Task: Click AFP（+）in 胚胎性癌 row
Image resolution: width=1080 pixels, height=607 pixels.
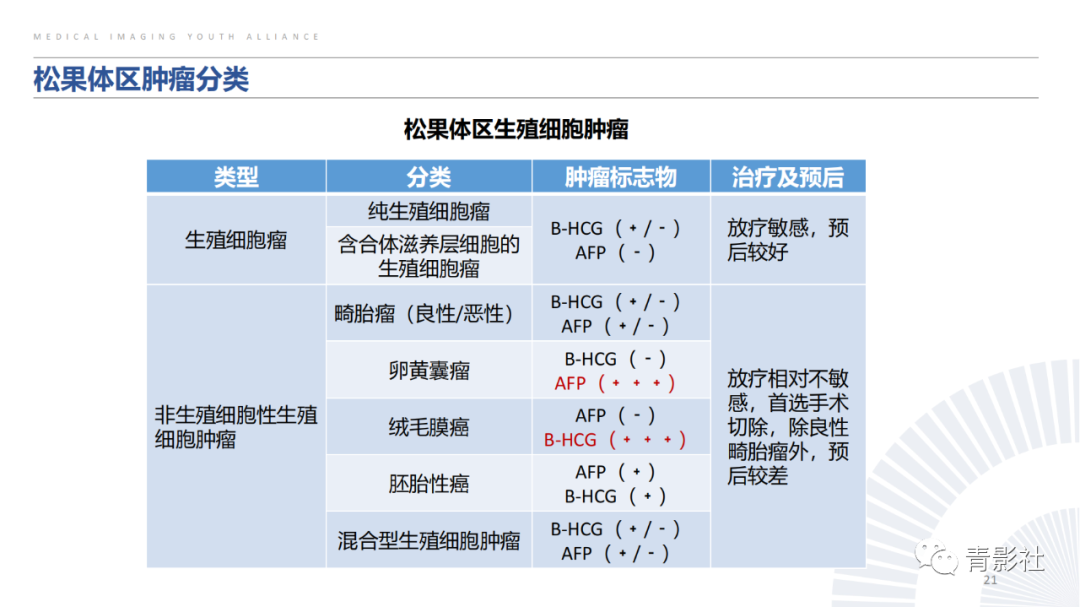Action: click(x=615, y=472)
